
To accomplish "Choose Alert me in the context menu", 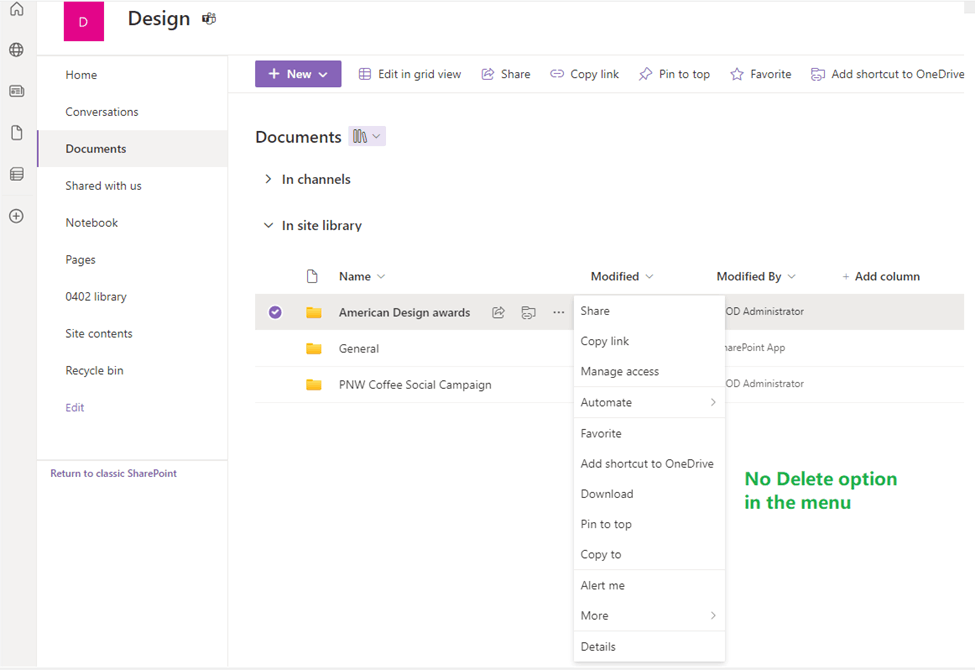I will [x=649, y=585].
